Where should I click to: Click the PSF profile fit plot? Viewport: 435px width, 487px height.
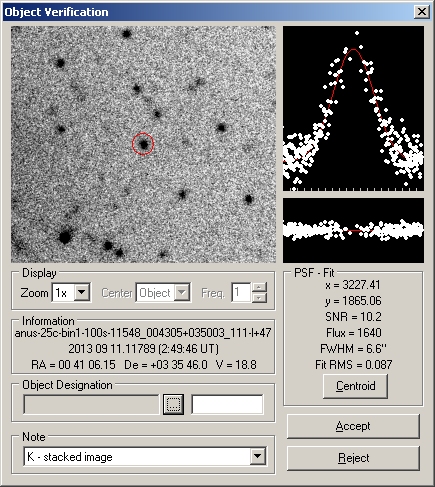[x=353, y=109]
